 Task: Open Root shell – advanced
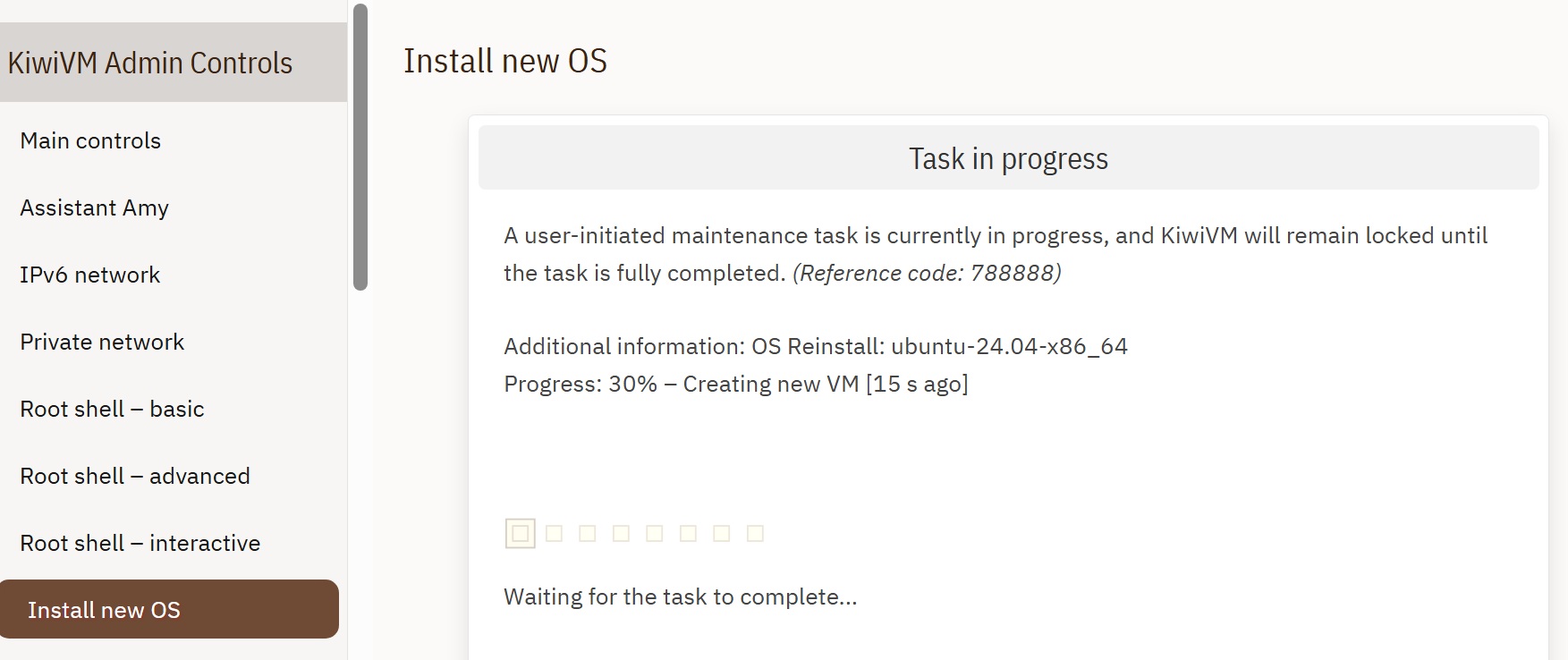[x=134, y=476]
